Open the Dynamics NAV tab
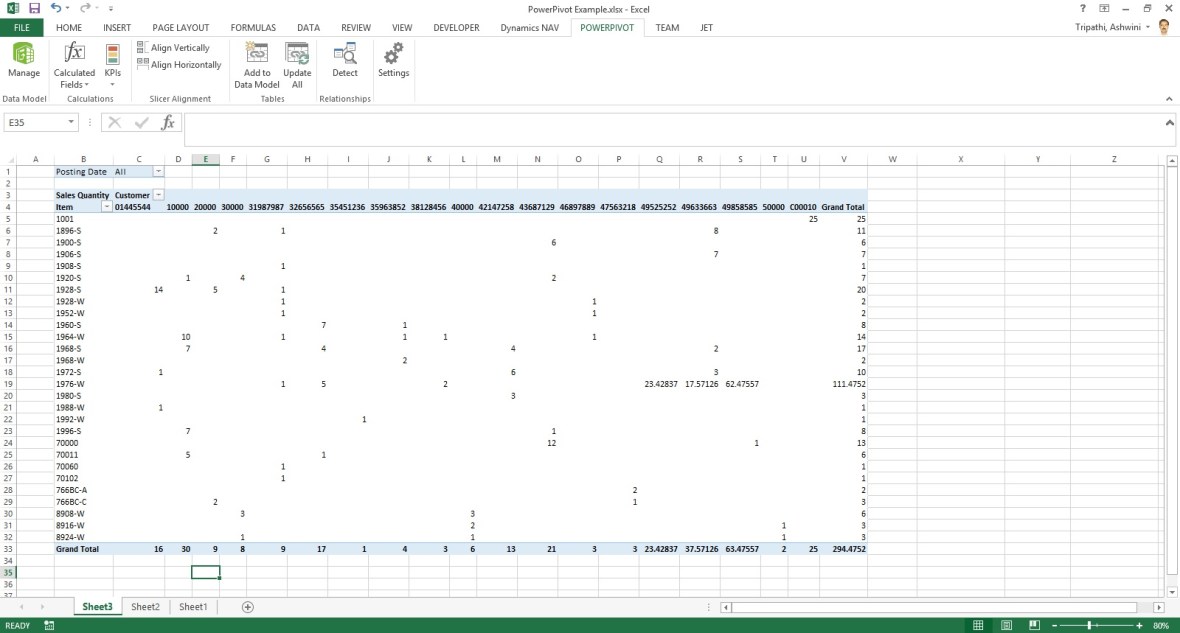The width and height of the screenshot is (1180, 633). [529, 27]
